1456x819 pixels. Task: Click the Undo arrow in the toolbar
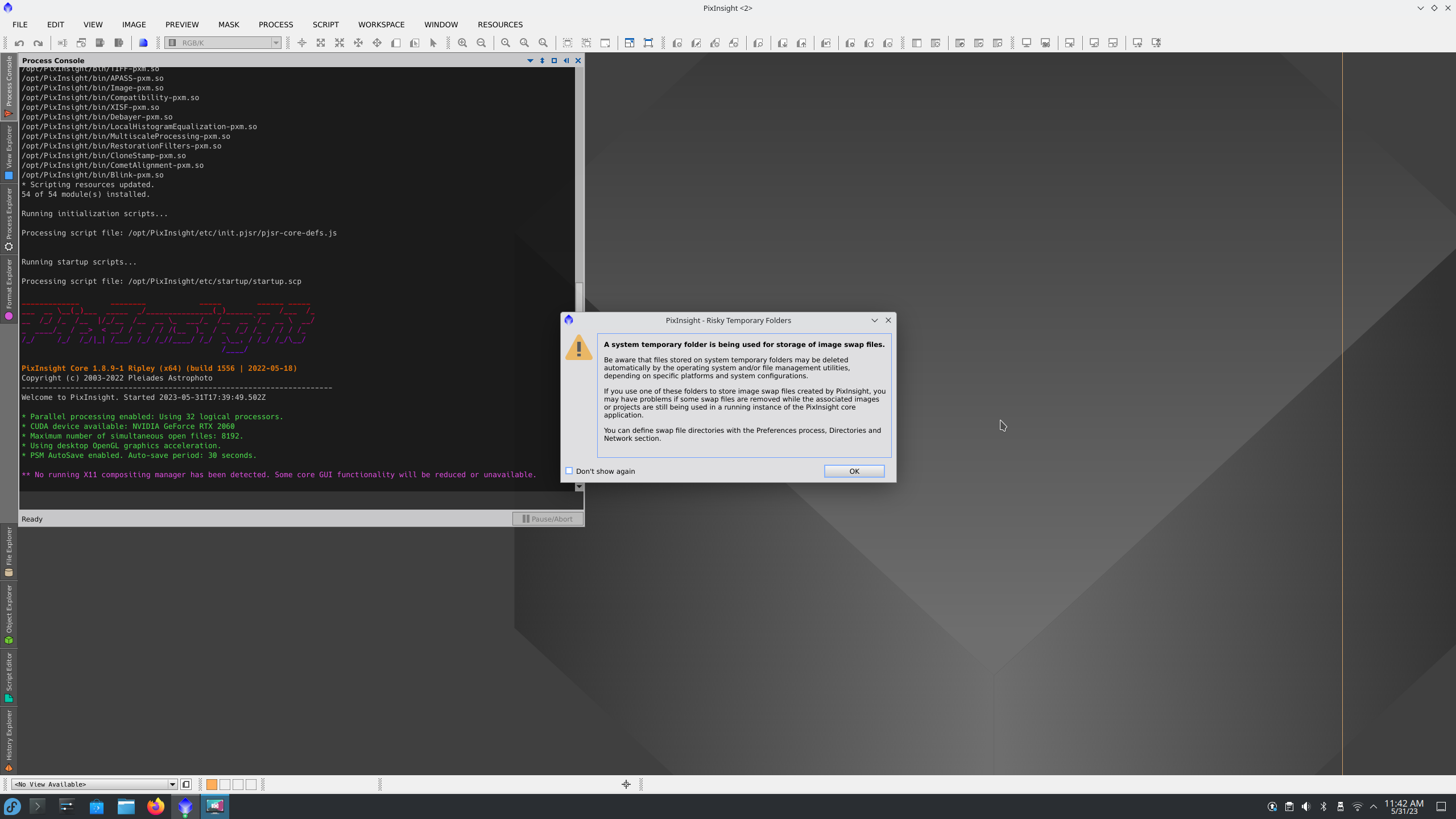click(x=19, y=43)
